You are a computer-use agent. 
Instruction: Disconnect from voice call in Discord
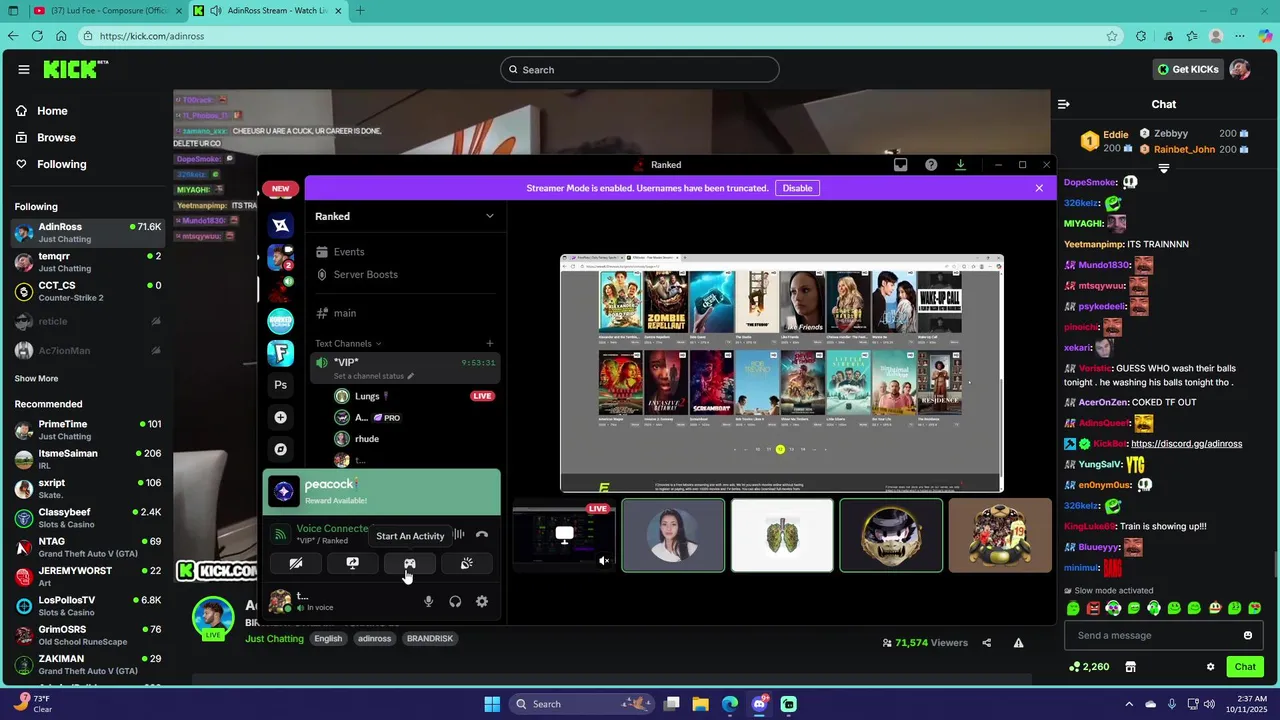[x=482, y=535]
